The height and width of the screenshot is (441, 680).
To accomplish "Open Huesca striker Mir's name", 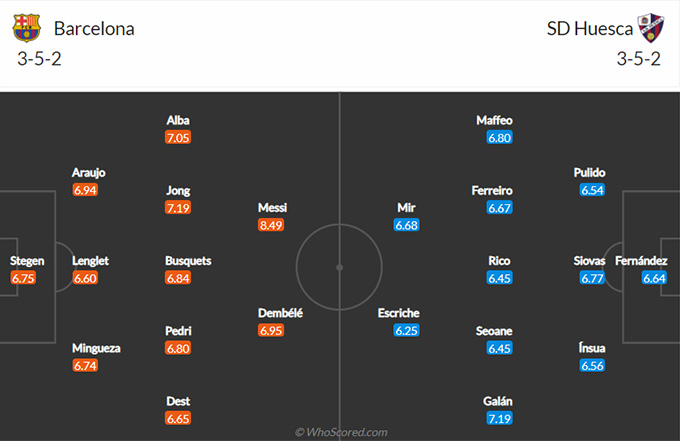I will (x=407, y=208).
